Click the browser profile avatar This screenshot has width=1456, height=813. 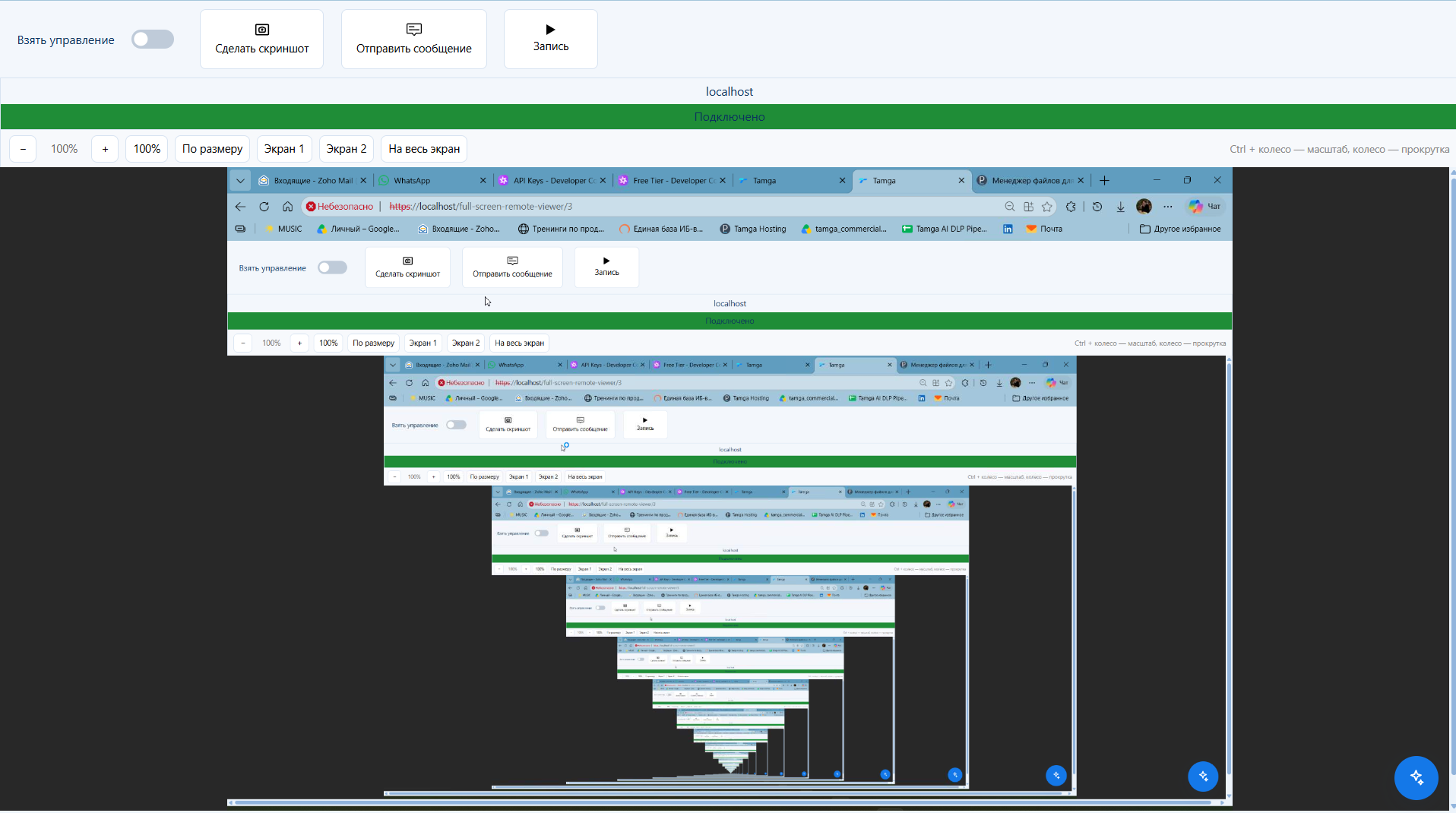(x=1144, y=207)
